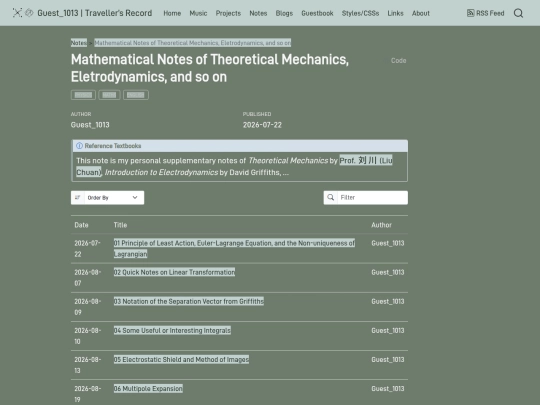This screenshot has width=540, height=405.
Task: Click Guest_1013 author in Electrostatic Shield row
Action: pos(388,359)
